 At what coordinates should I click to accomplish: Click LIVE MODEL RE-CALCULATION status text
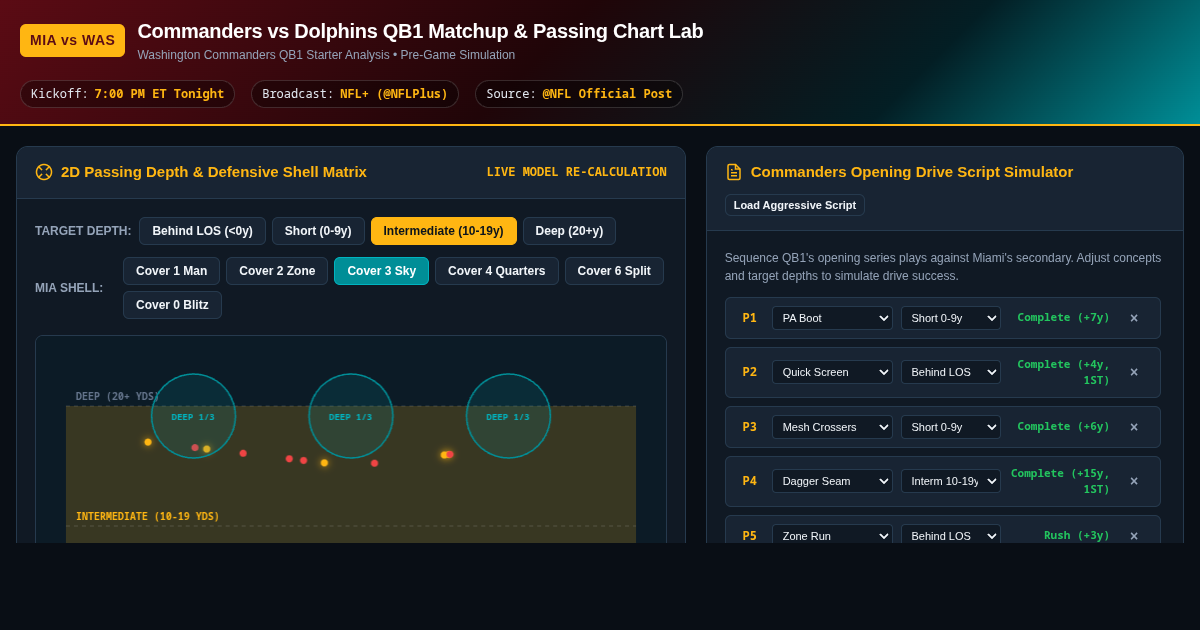[577, 172]
